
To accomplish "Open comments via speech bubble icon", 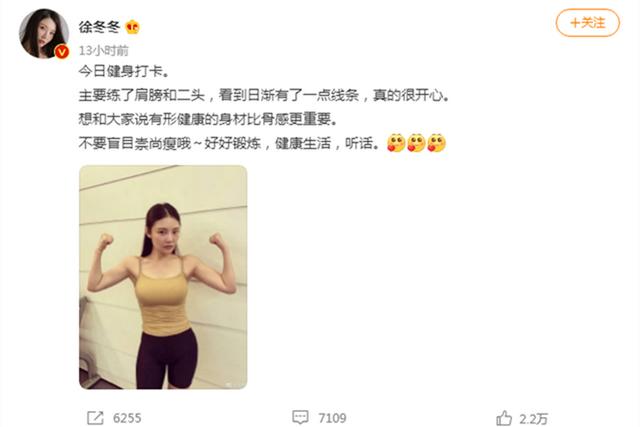I will point(300,417).
